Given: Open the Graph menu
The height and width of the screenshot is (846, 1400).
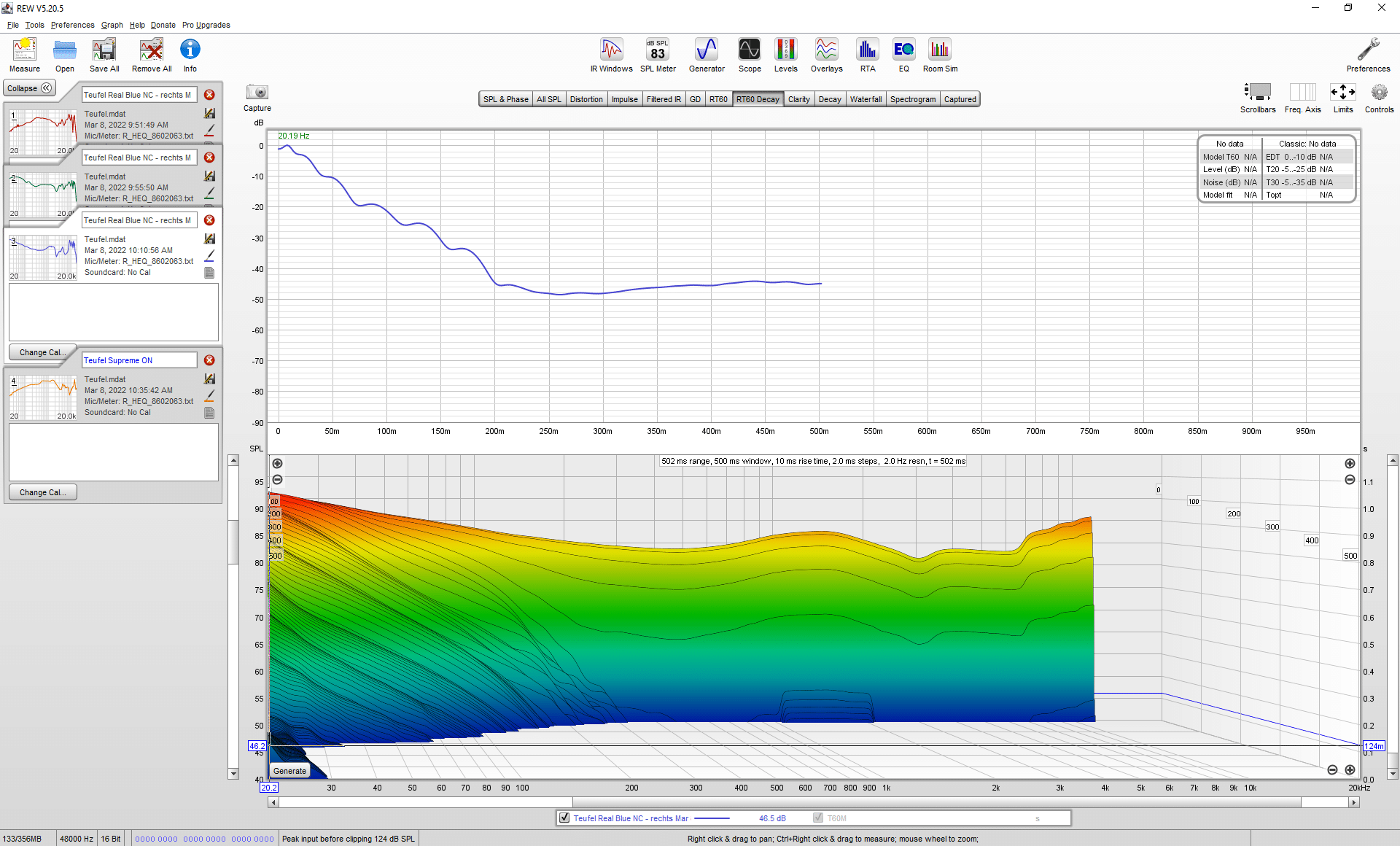Looking at the screenshot, I should pyautogui.click(x=112, y=25).
